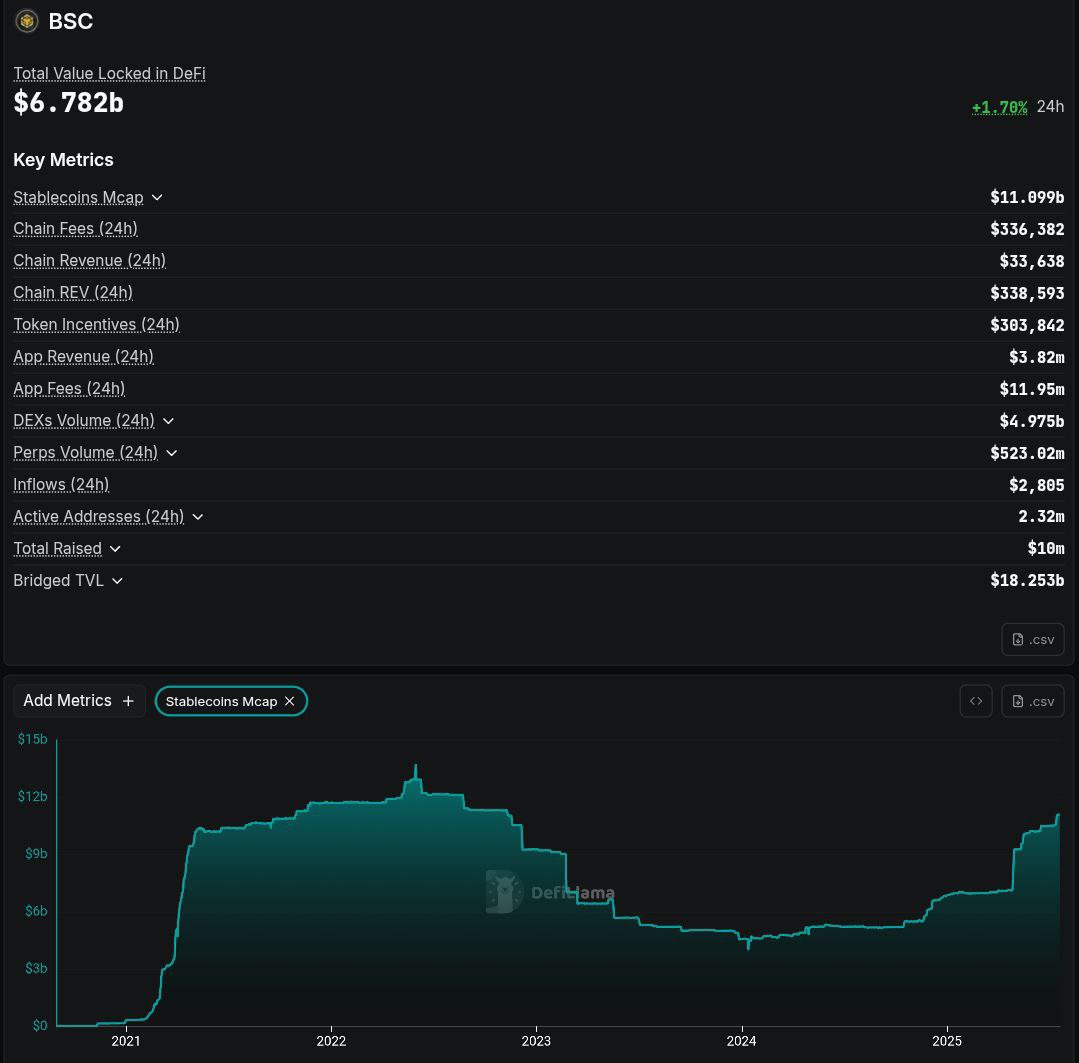Click the 2023 x-axis label

click(536, 1041)
